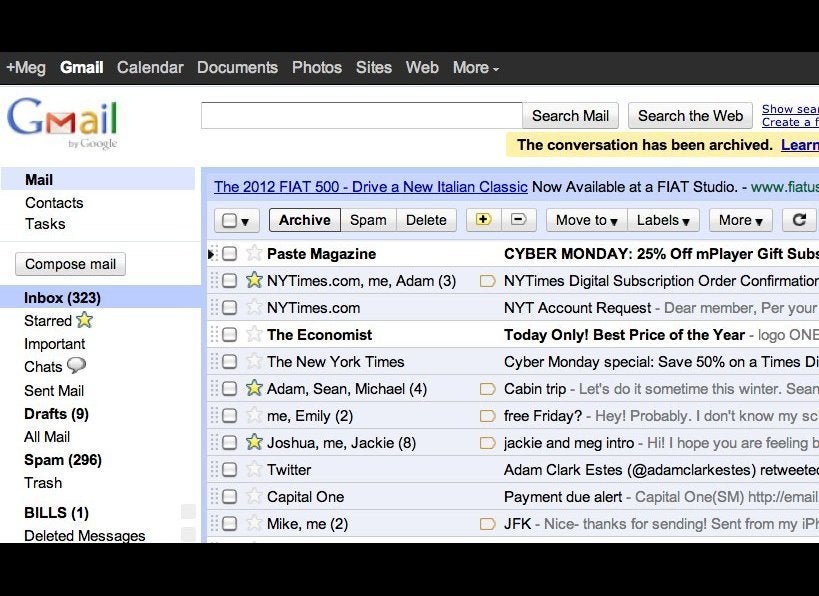Star the Mike, me JFK conversation
The height and width of the screenshot is (596, 819).
[254, 523]
